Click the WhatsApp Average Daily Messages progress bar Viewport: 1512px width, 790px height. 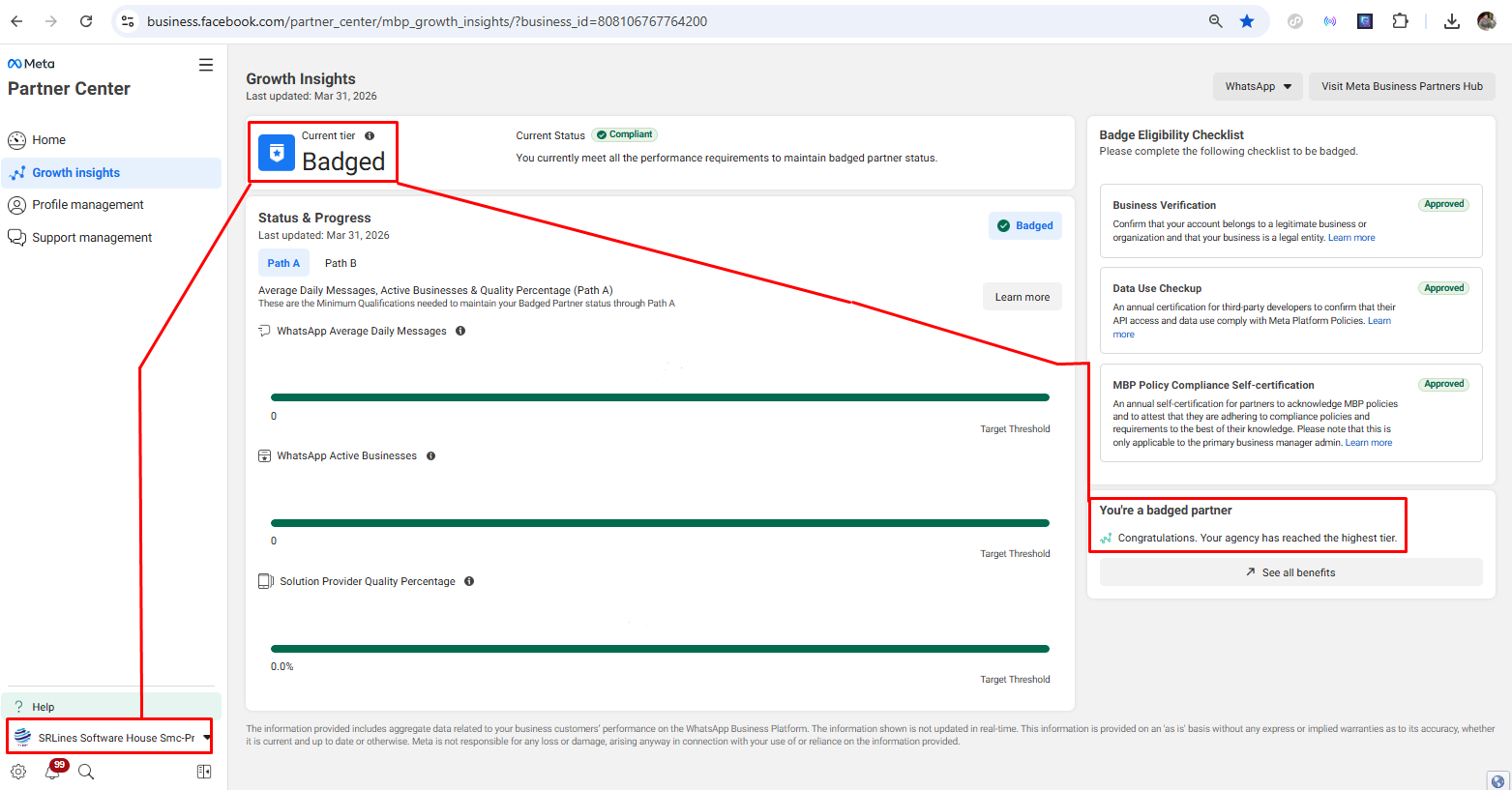tap(660, 397)
